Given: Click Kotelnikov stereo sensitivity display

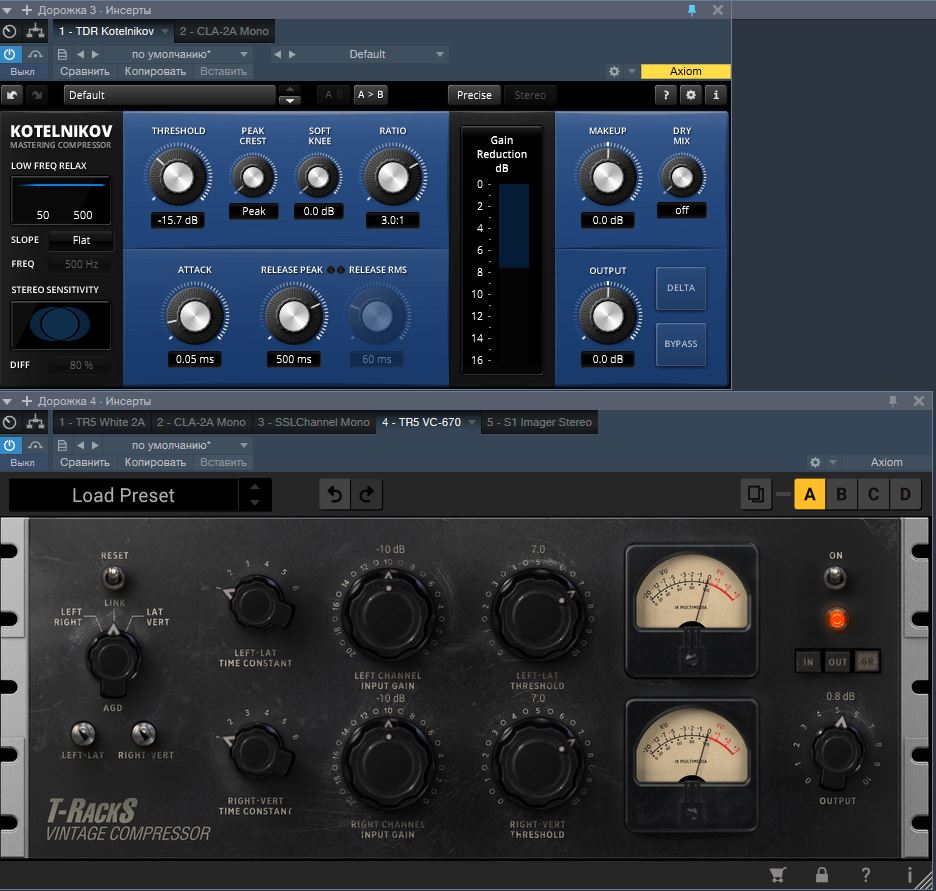Looking at the screenshot, I should 60,324.
